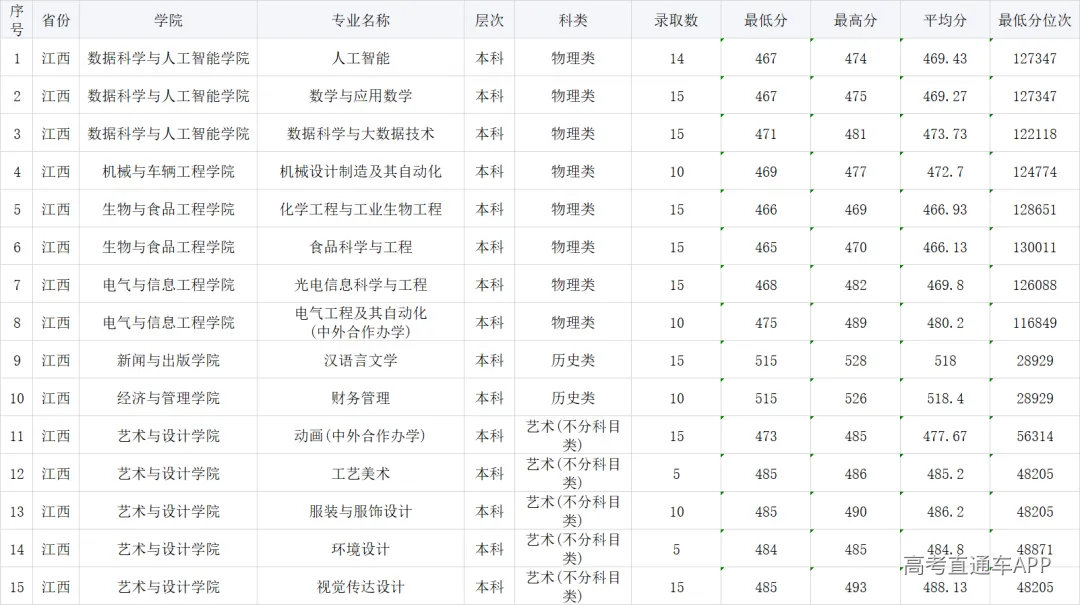This screenshot has height=605, width=1080.
Task: Click highest score 526
Action: point(855,398)
